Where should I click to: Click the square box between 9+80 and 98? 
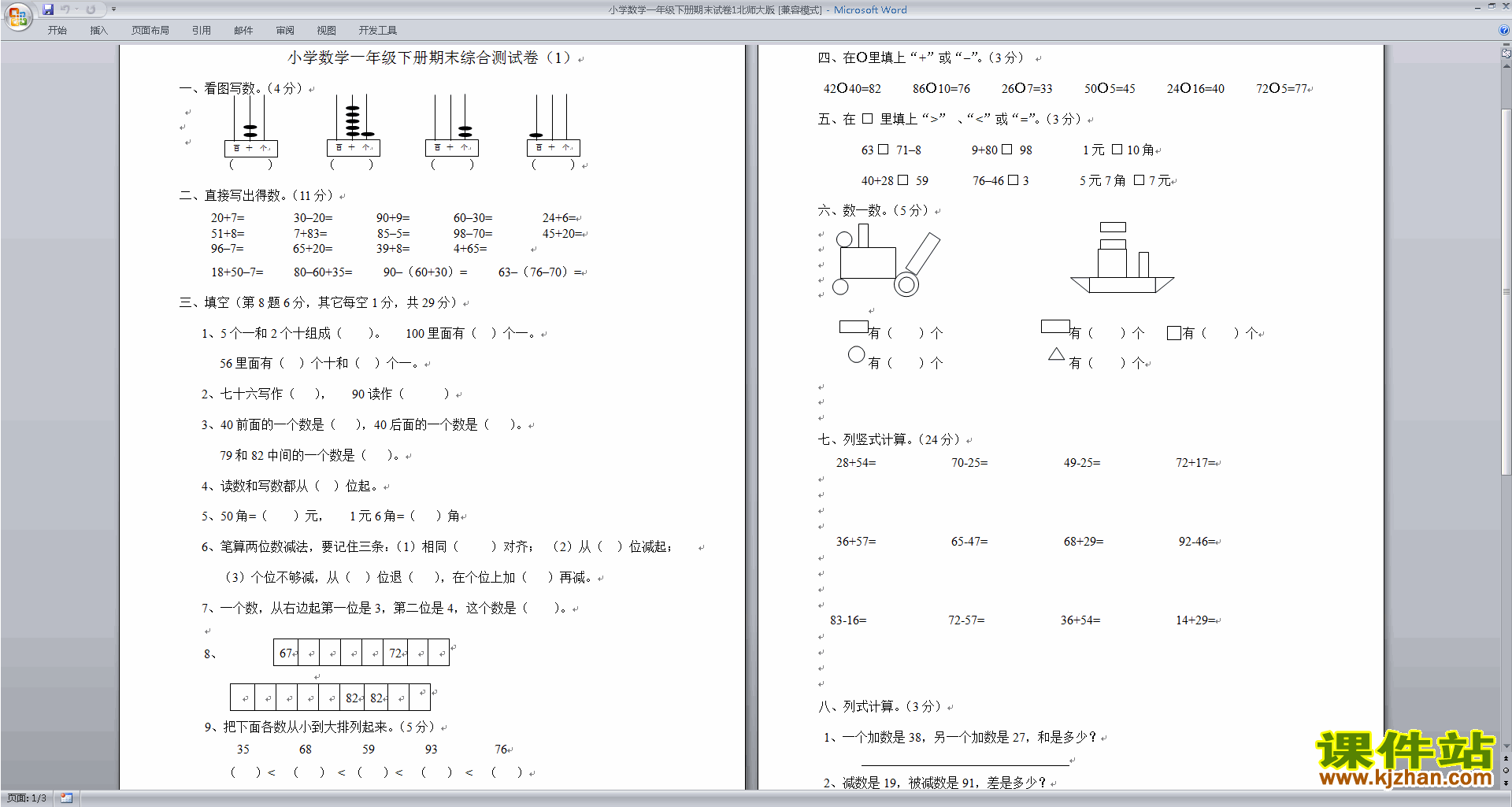click(x=1006, y=149)
